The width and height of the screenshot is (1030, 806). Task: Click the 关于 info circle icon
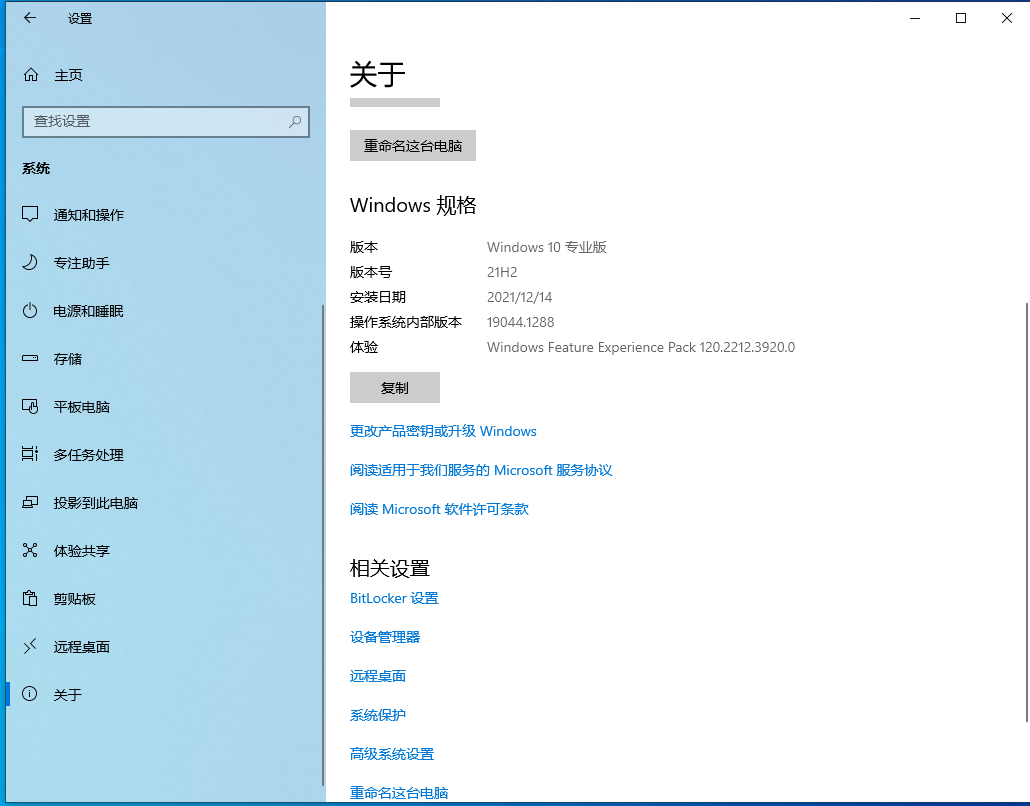pos(30,694)
